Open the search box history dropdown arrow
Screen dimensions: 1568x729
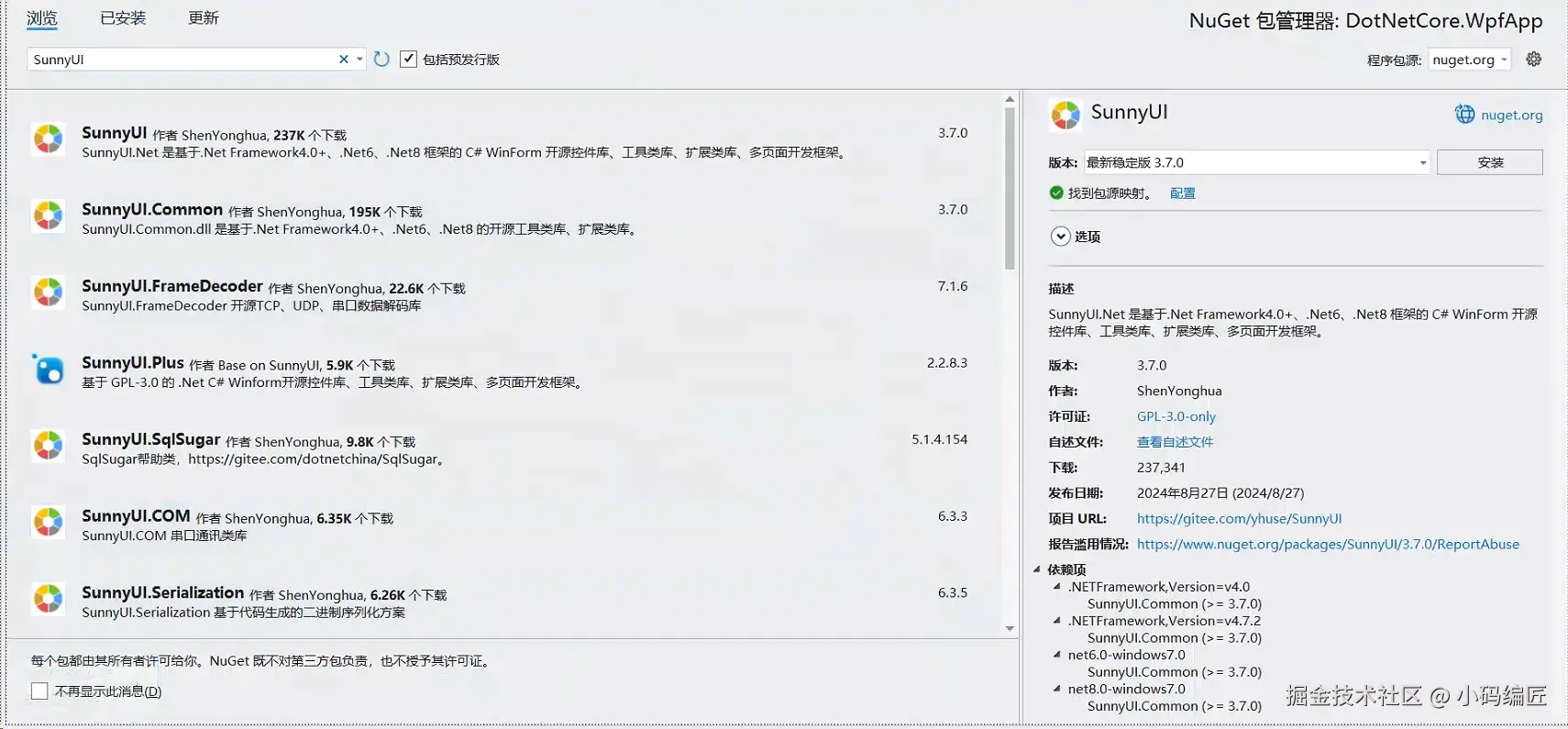(359, 59)
